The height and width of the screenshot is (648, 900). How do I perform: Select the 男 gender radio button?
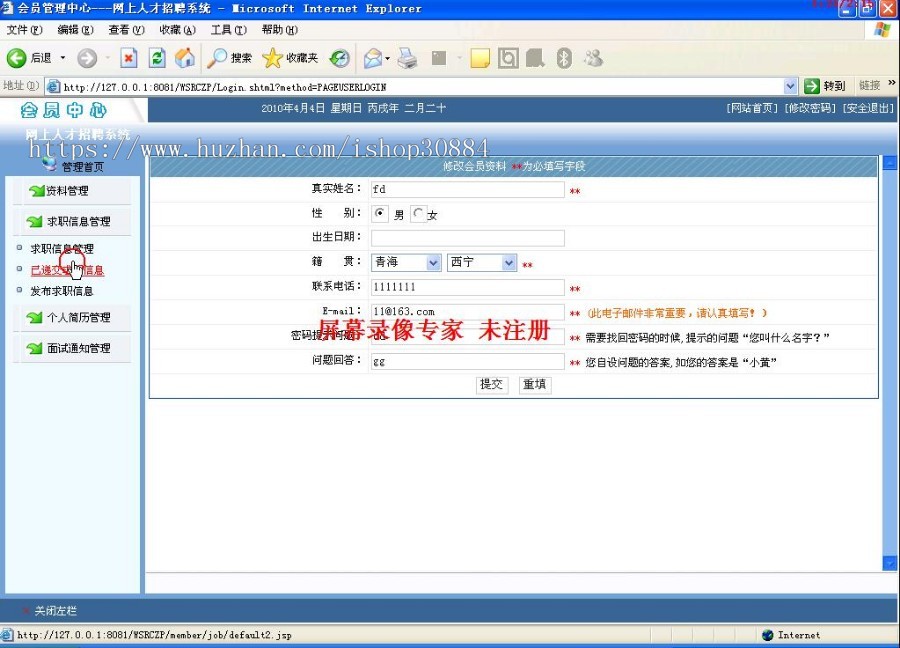coord(380,213)
